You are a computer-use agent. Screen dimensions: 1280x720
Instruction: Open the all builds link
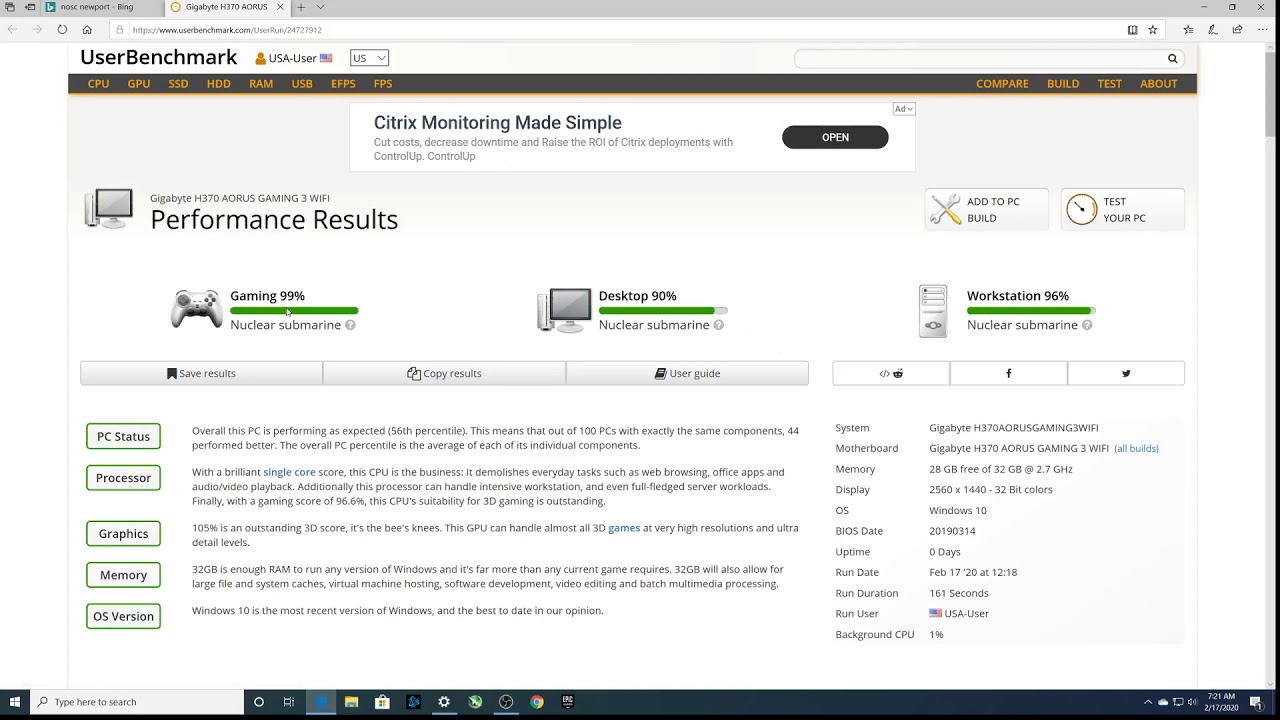point(1136,448)
